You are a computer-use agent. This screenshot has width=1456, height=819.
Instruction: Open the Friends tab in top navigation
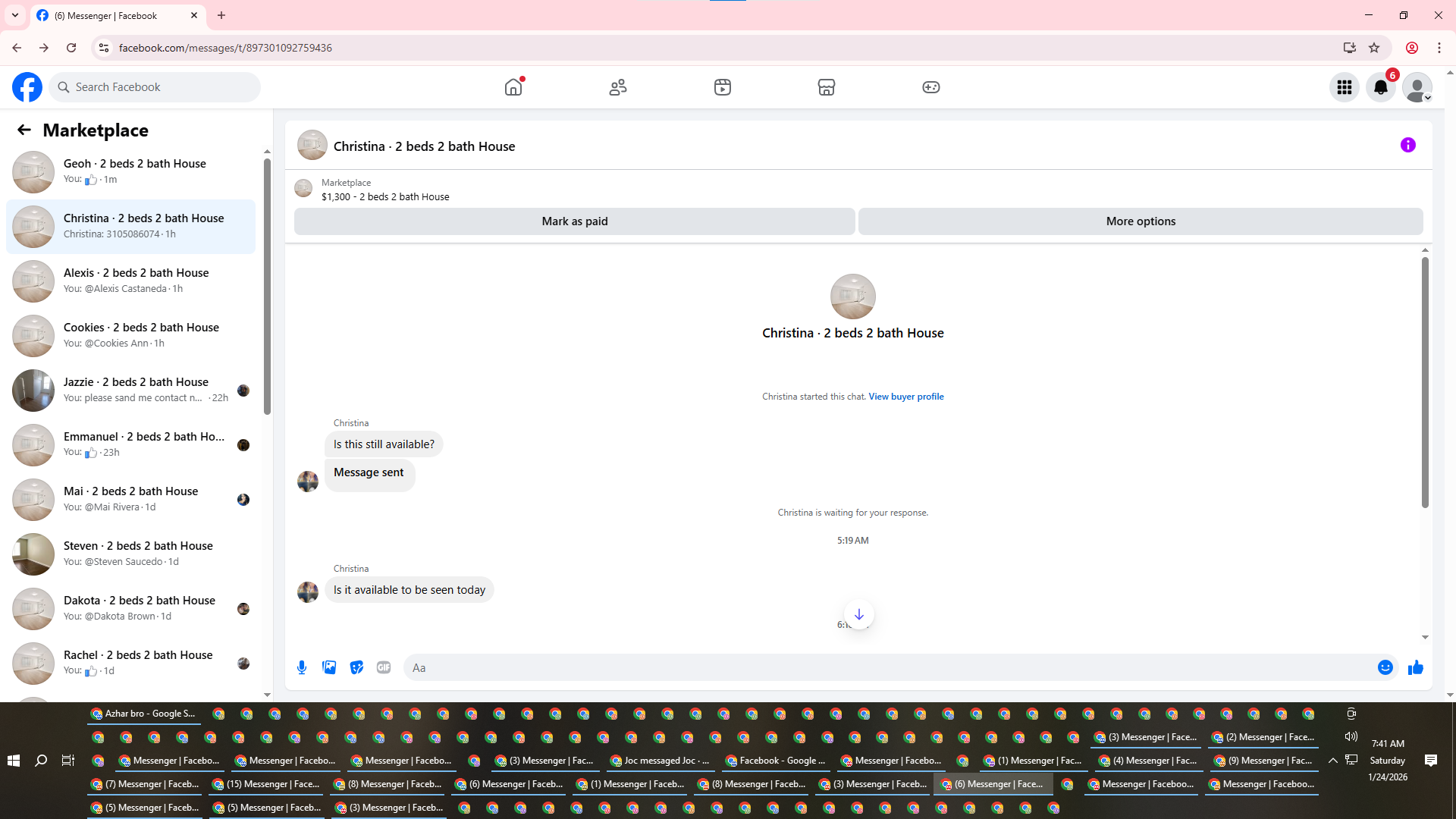(x=618, y=87)
